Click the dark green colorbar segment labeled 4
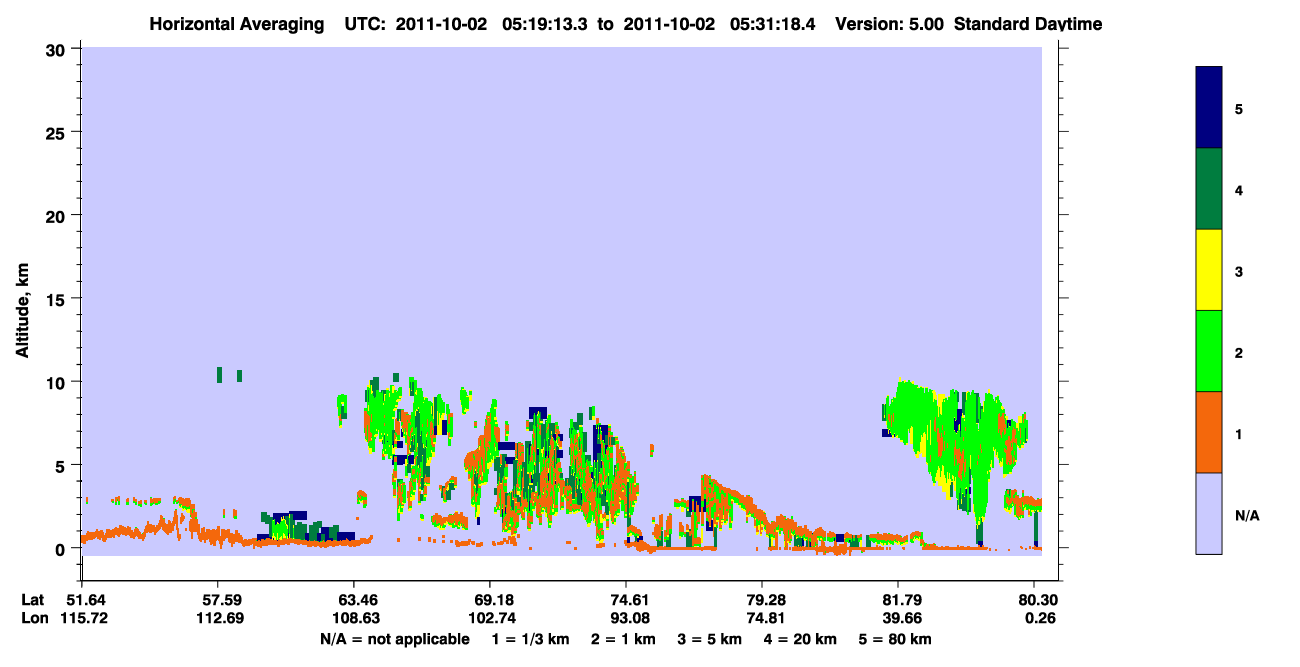Image resolution: width=1300 pixels, height=667 pixels. [1209, 189]
